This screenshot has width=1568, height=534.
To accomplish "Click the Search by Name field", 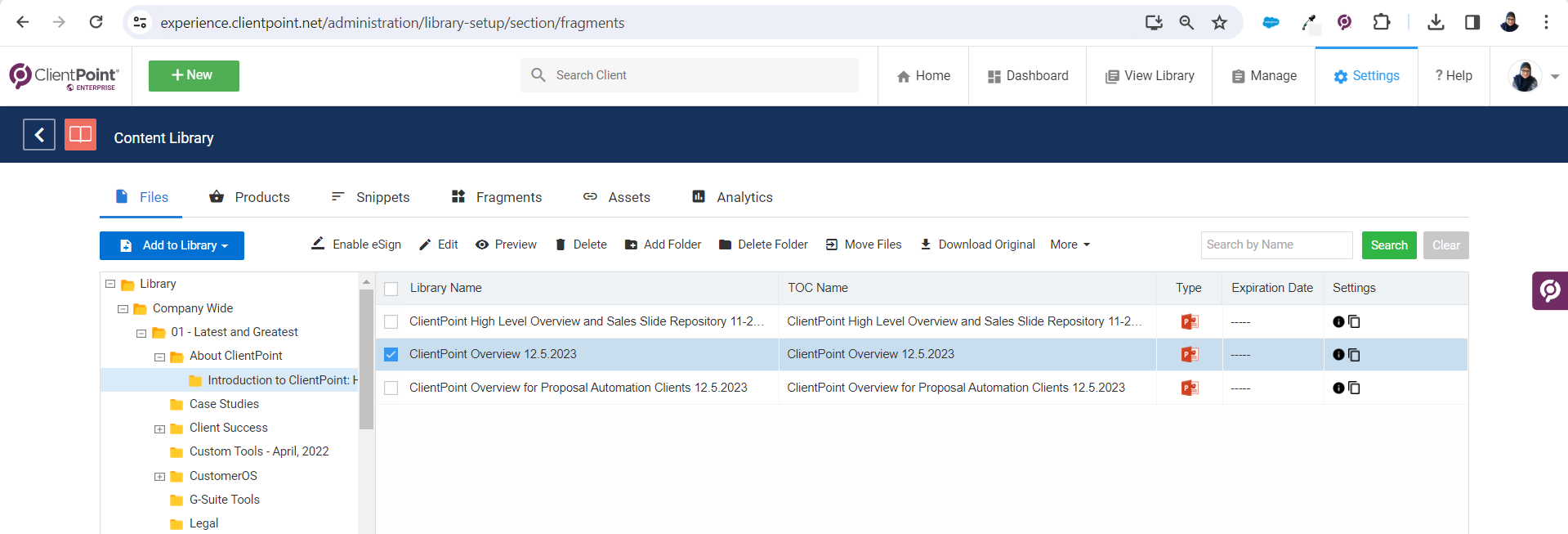I will click(1277, 245).
